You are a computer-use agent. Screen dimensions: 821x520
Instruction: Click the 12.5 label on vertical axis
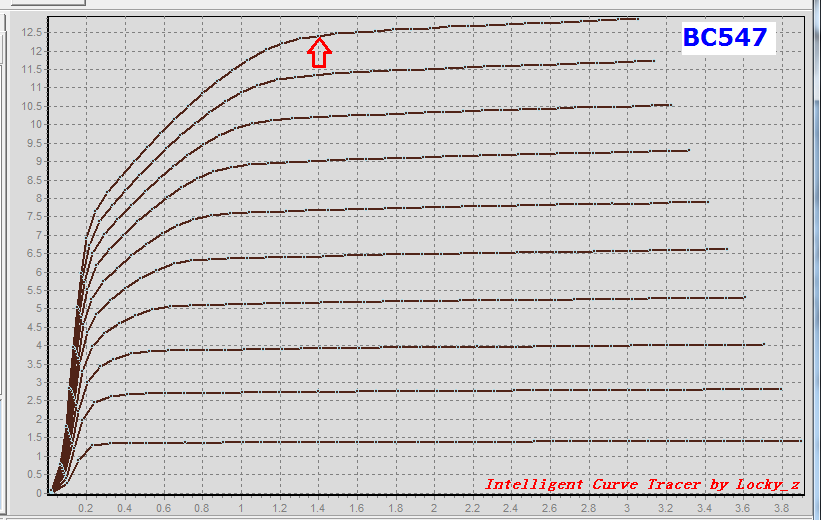(x=31, y=32)
